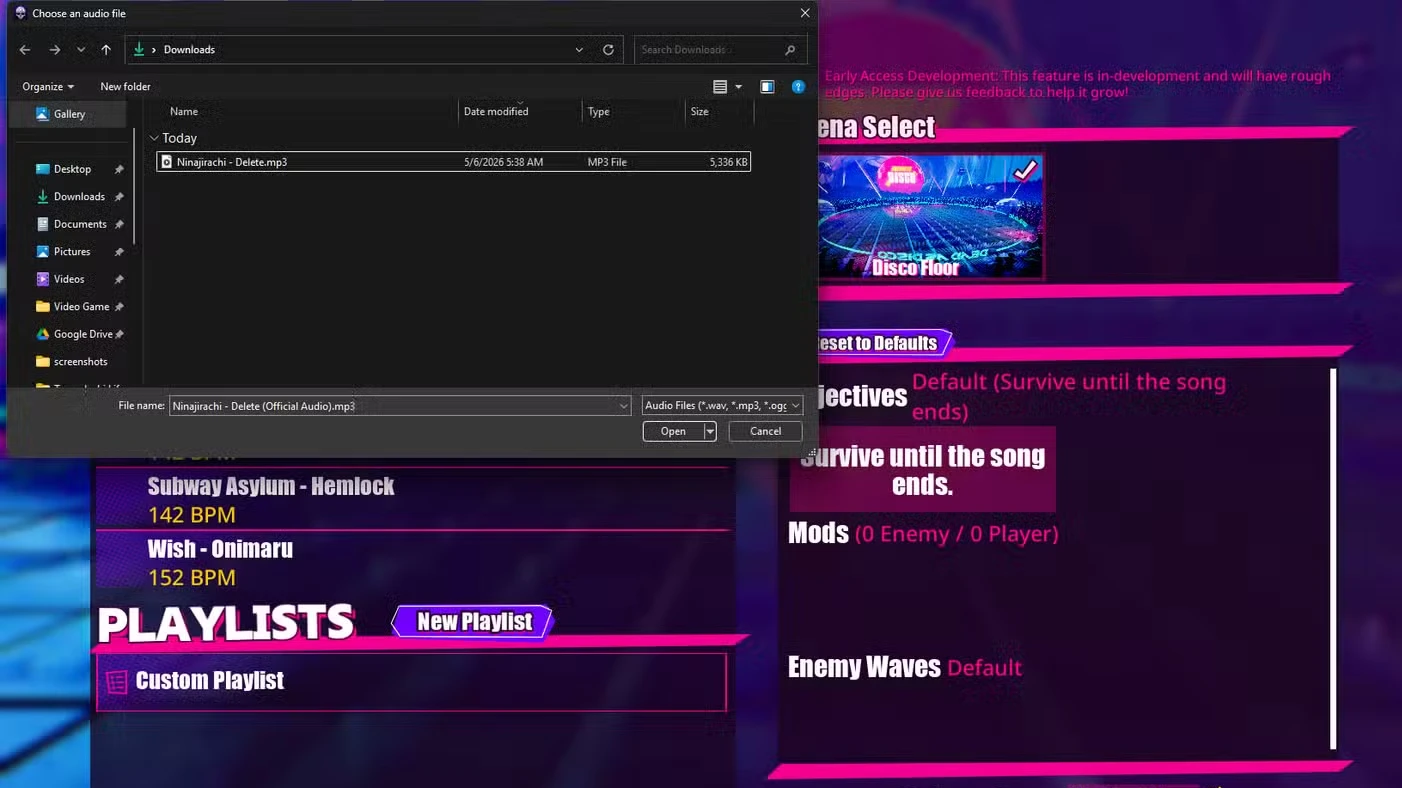
Task: Sort files by Type column
Action: [x=598, y=112]
